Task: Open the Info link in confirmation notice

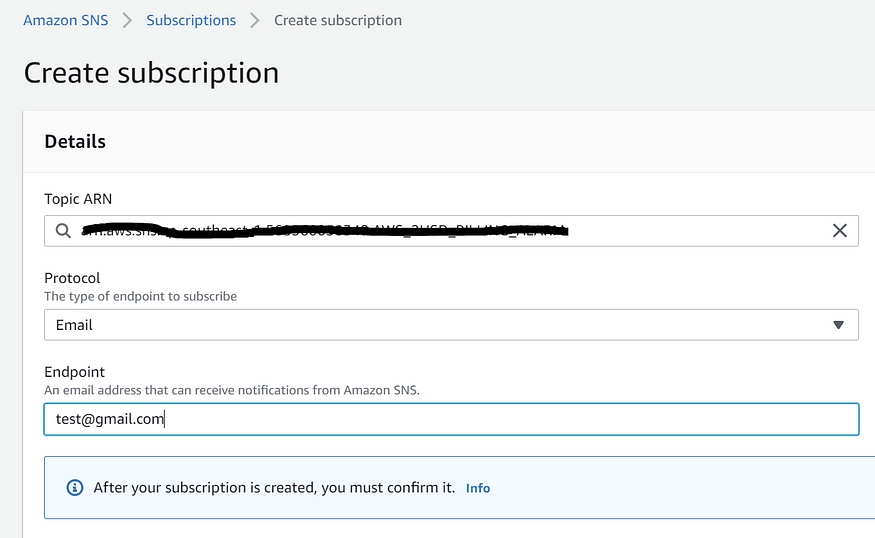Action: 478,488
